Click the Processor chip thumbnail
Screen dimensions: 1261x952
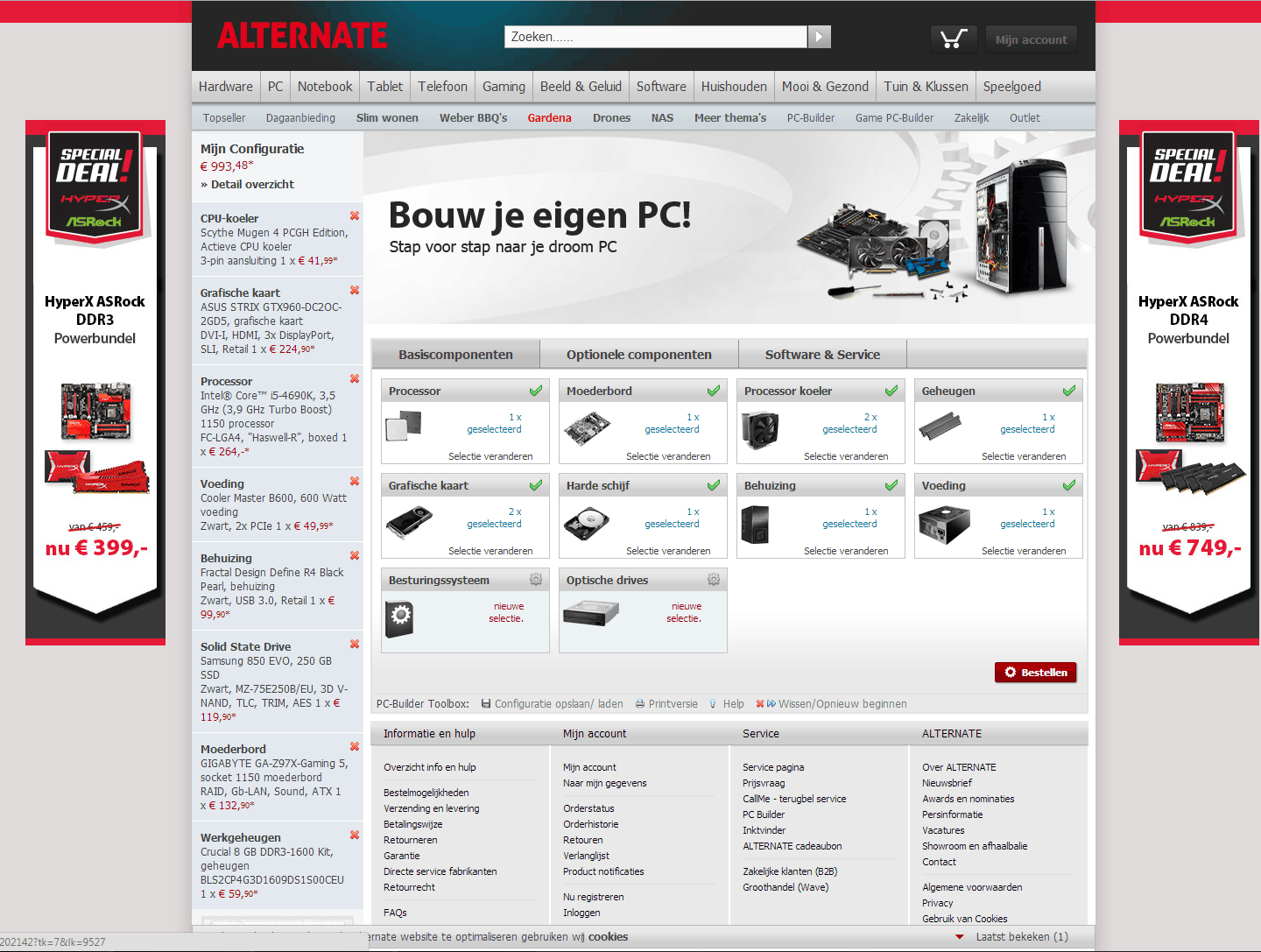click(x=404, y=427)
